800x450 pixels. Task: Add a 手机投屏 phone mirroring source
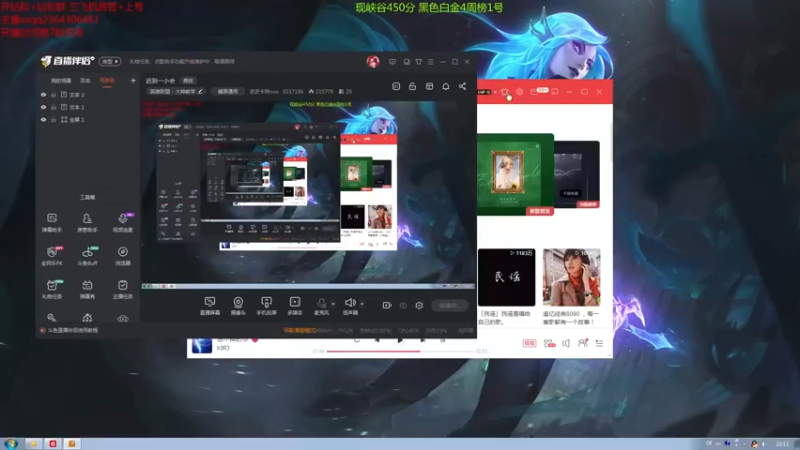coord(266,306)
